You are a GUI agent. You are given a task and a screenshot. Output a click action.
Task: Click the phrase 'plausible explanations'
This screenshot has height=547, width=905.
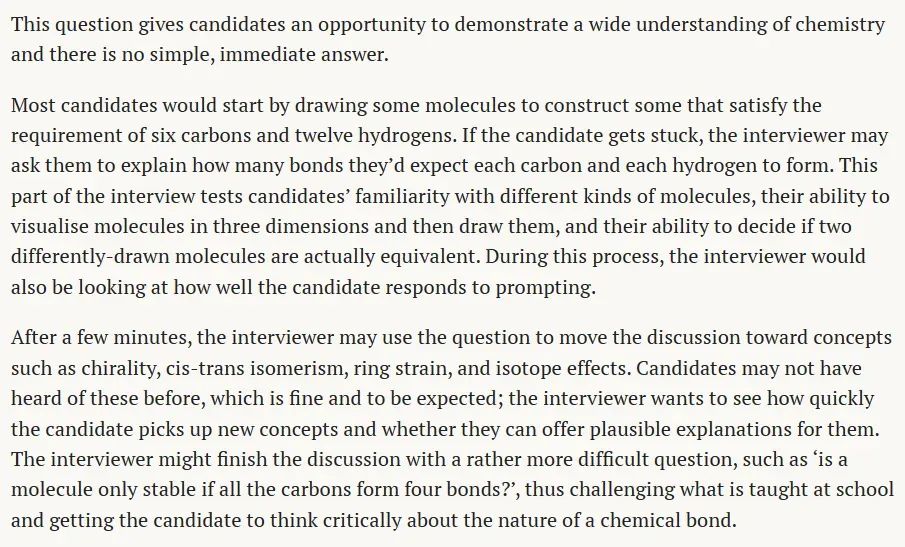[696, 429]
